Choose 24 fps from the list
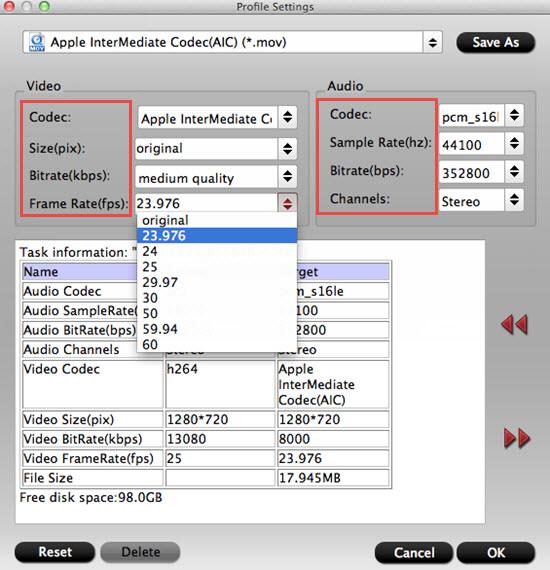This screenshot has height=570, width=550. (x=217, y=251)
